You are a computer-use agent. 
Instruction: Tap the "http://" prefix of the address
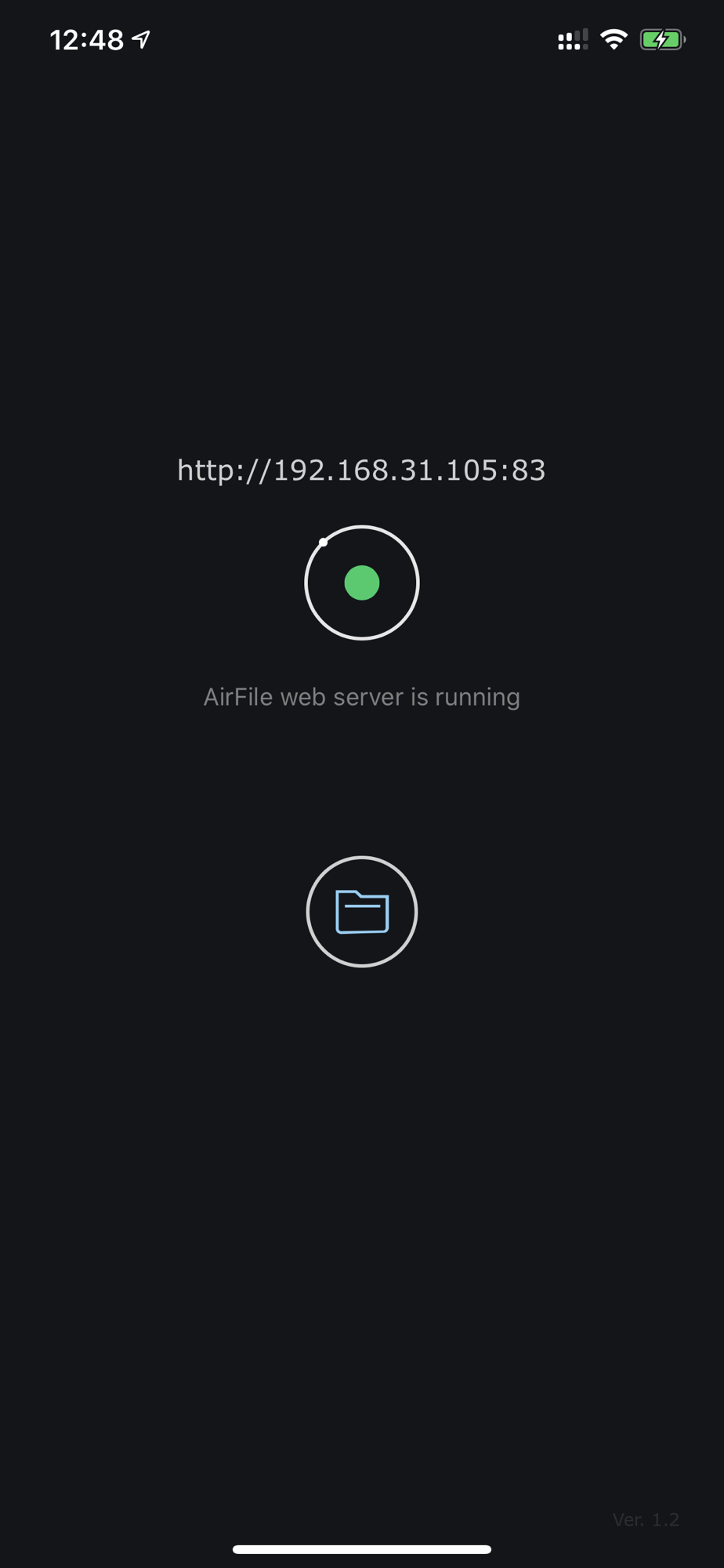click(x=224, y=470)
